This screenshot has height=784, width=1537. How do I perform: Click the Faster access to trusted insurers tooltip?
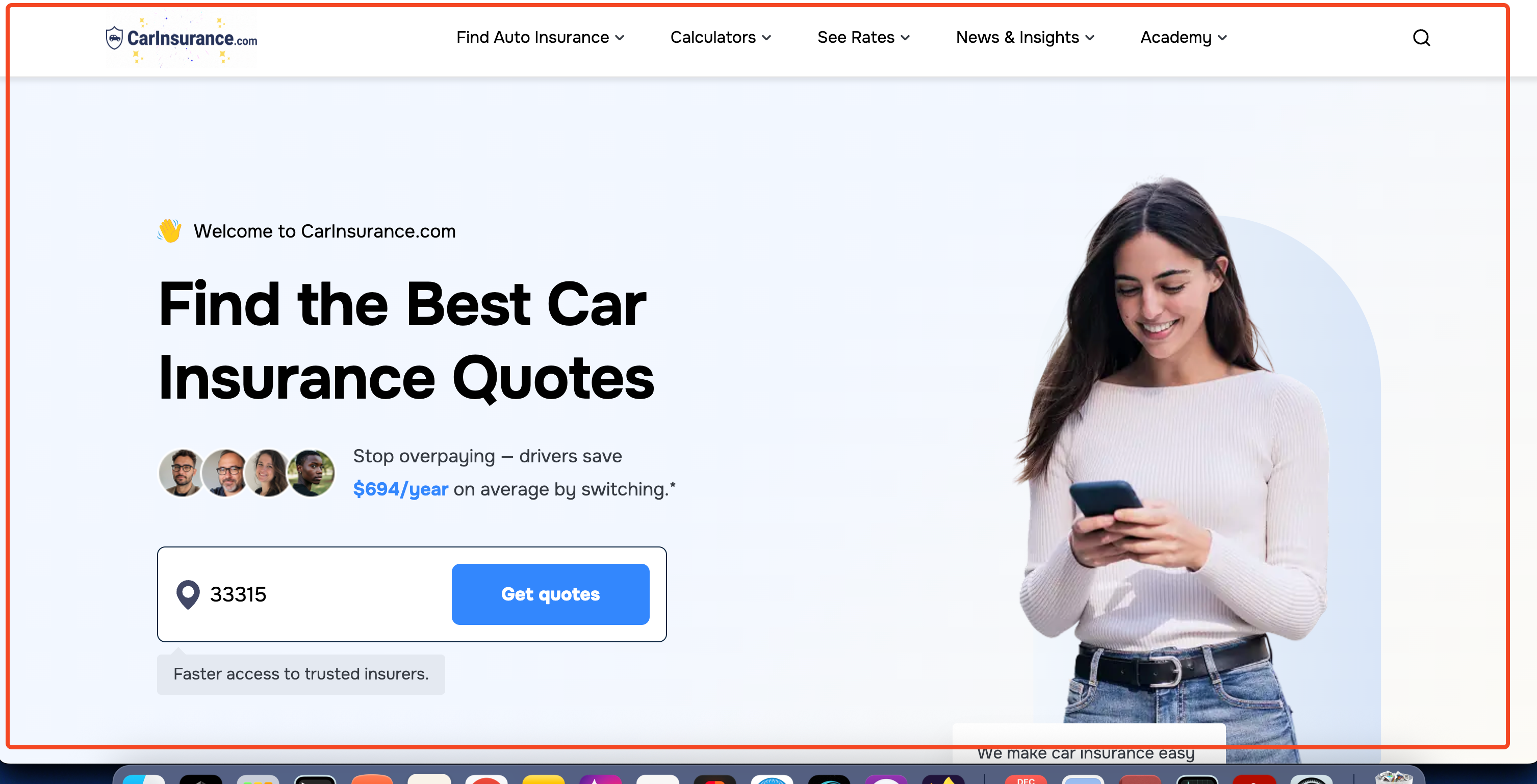pyautogui.click(x=301, y=674)
